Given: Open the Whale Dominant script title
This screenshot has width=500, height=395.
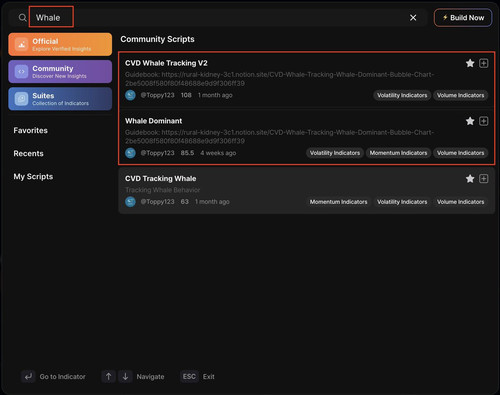Looking at the screenshot, I should 153,121.
